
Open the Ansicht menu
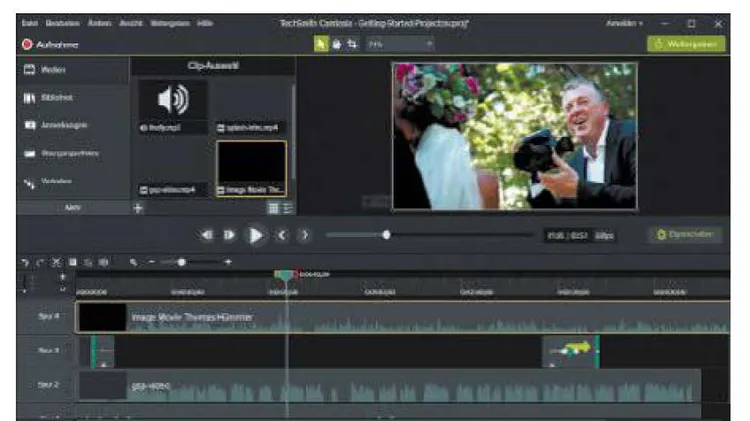(131, 23)
